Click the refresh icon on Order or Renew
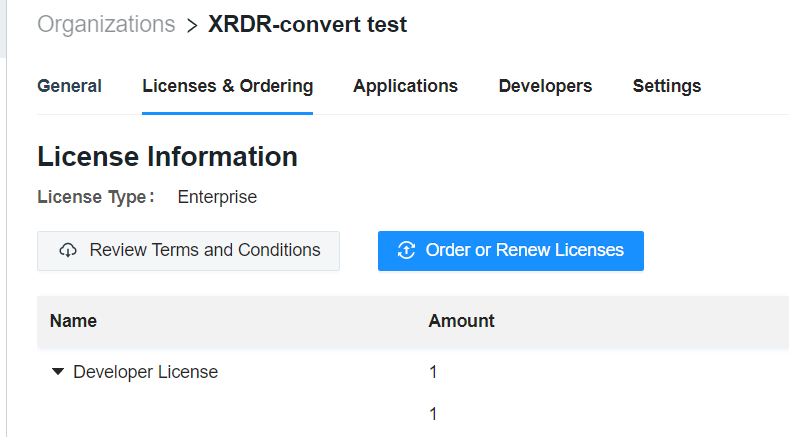Screen dimensions: 789x437 point(406,251)
